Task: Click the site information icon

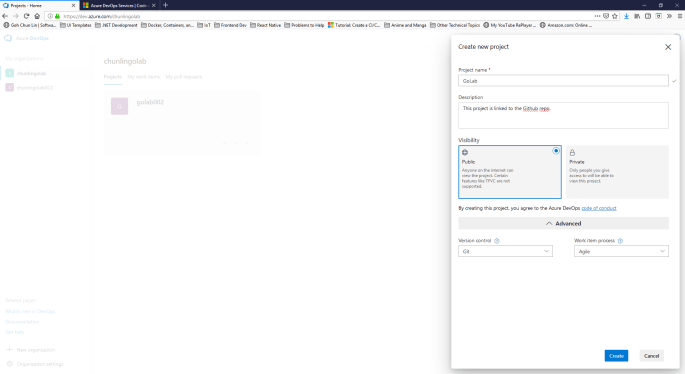Action: pos(50,16)
